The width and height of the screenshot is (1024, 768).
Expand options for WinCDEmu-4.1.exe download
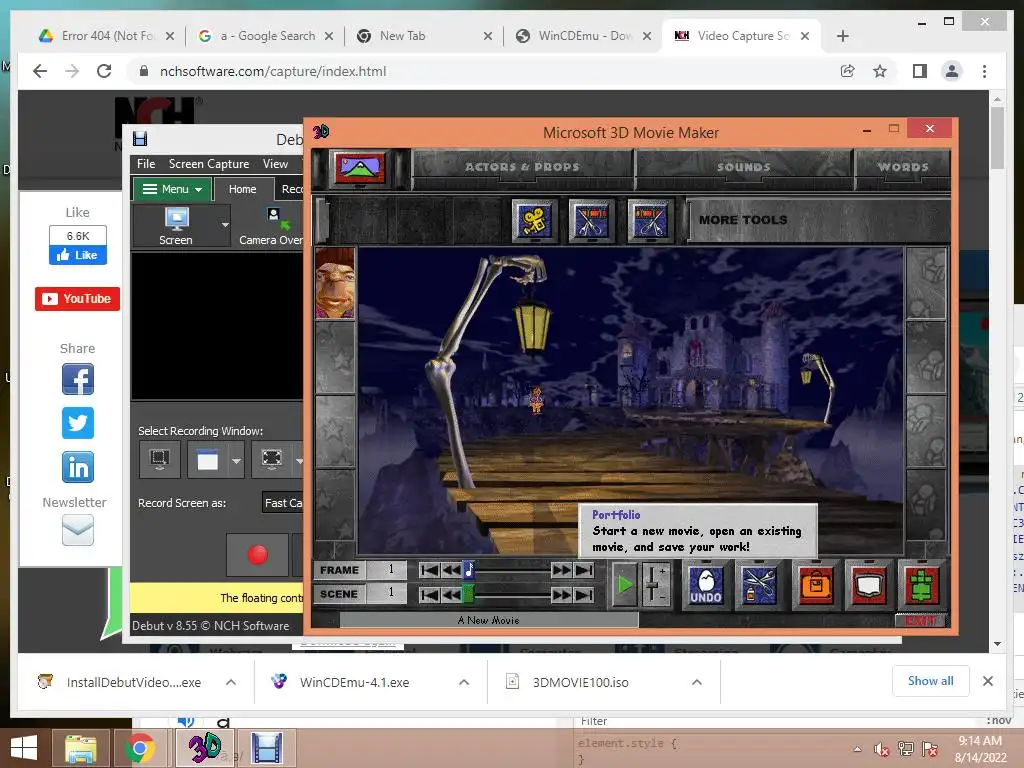(464, 682)
